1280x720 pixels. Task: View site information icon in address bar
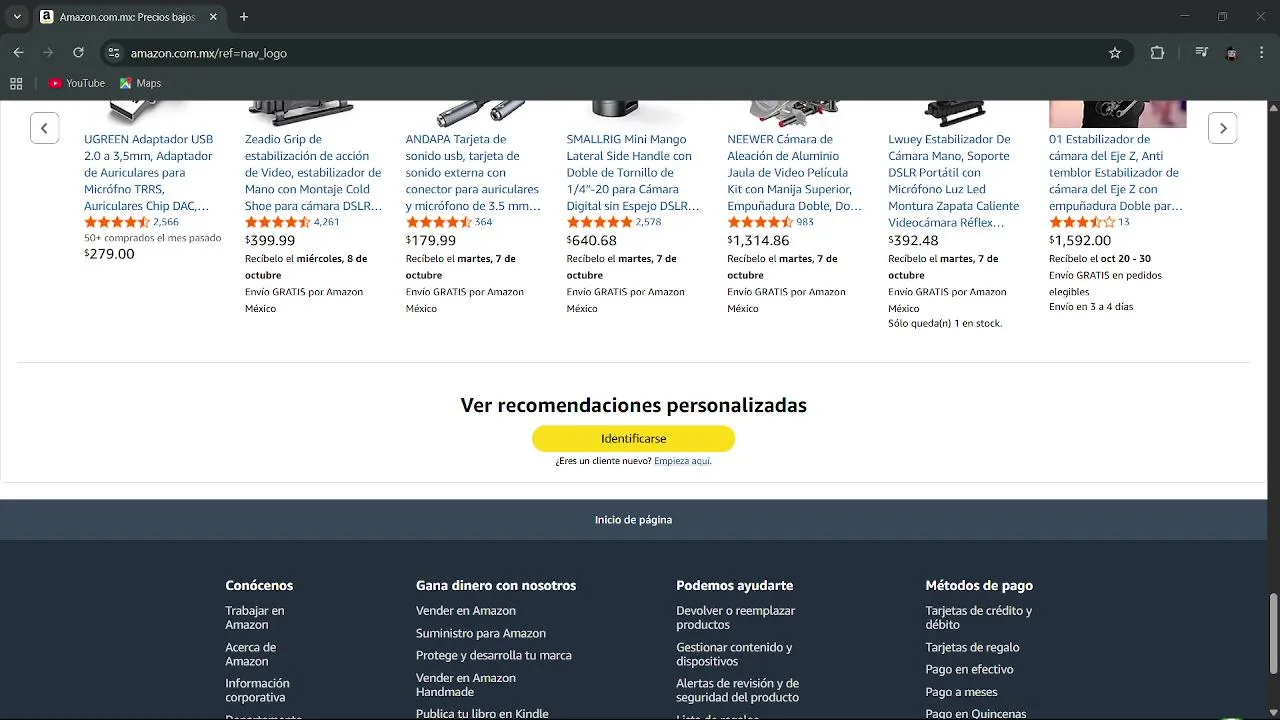[x=114, y=53]
